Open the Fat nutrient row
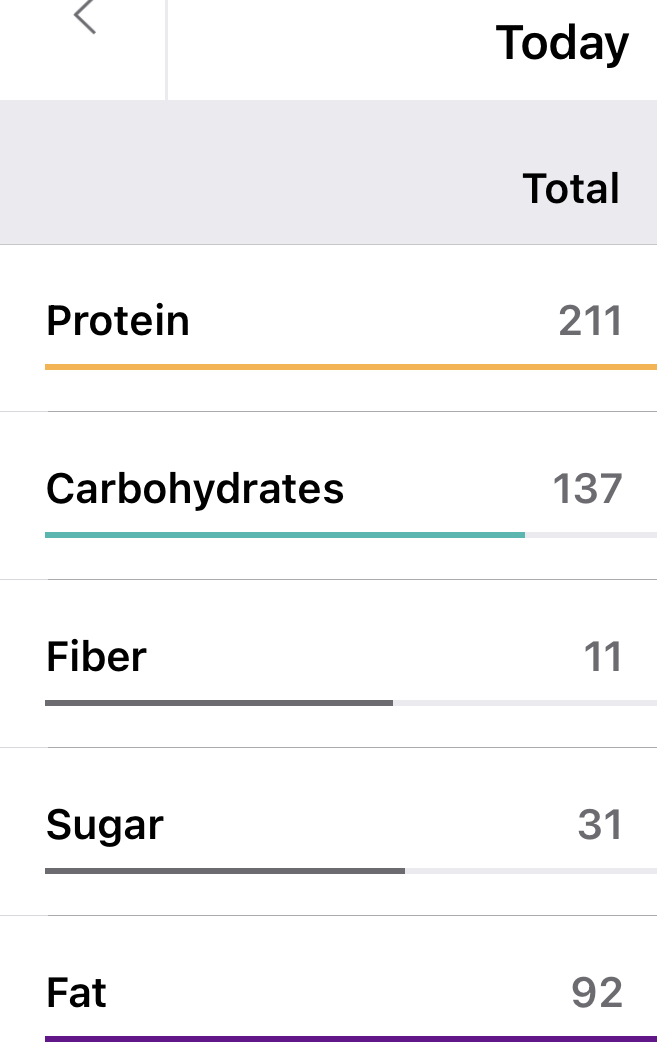 [77, 993]
